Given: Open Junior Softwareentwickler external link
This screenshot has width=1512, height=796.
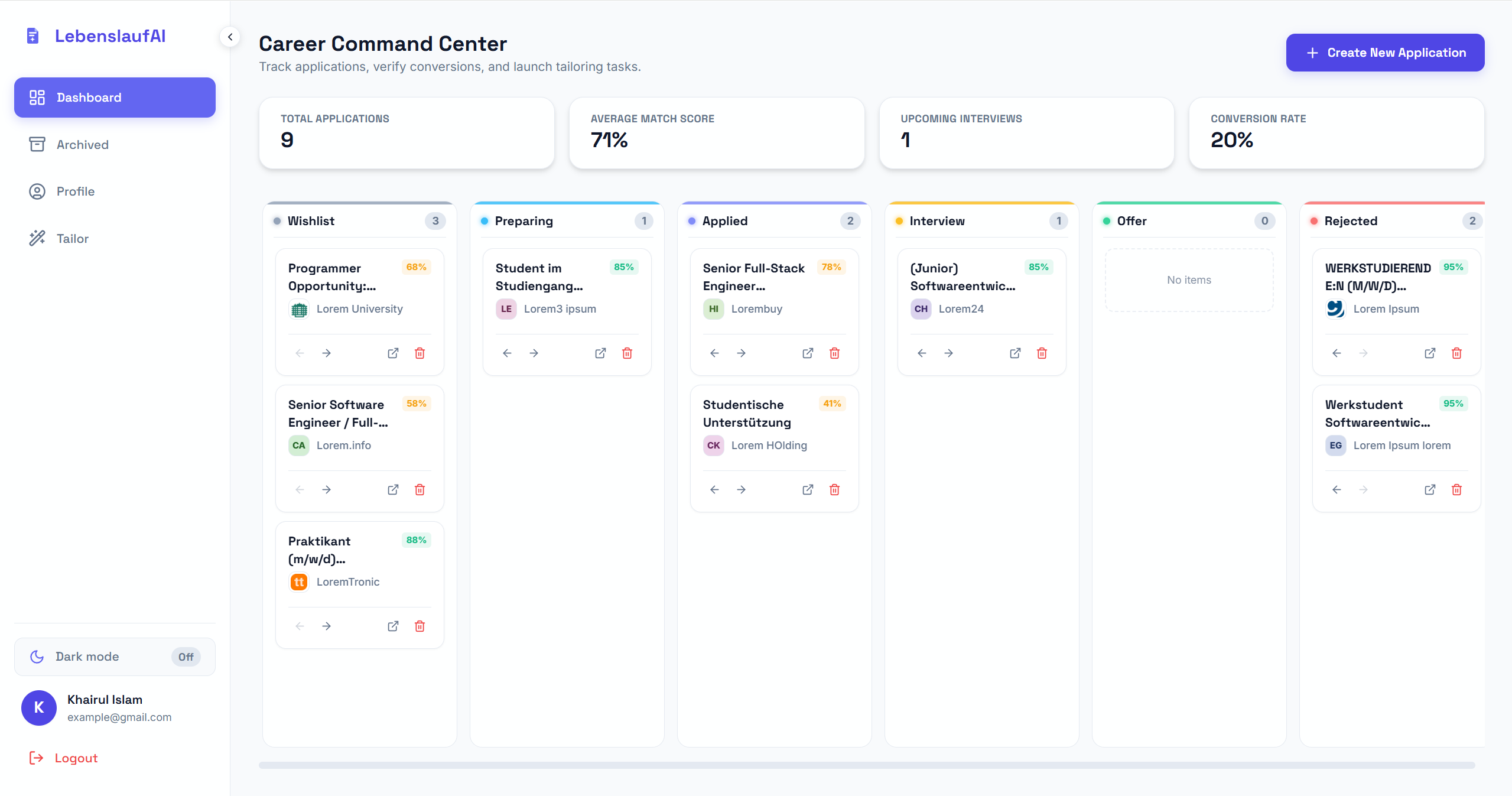Looking at the screenshot, I should [1015, 353].
